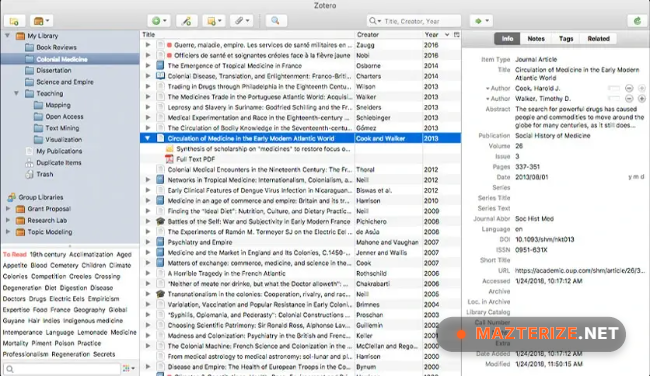Toggle the Acclimatization tag filter

click(91, 255)
